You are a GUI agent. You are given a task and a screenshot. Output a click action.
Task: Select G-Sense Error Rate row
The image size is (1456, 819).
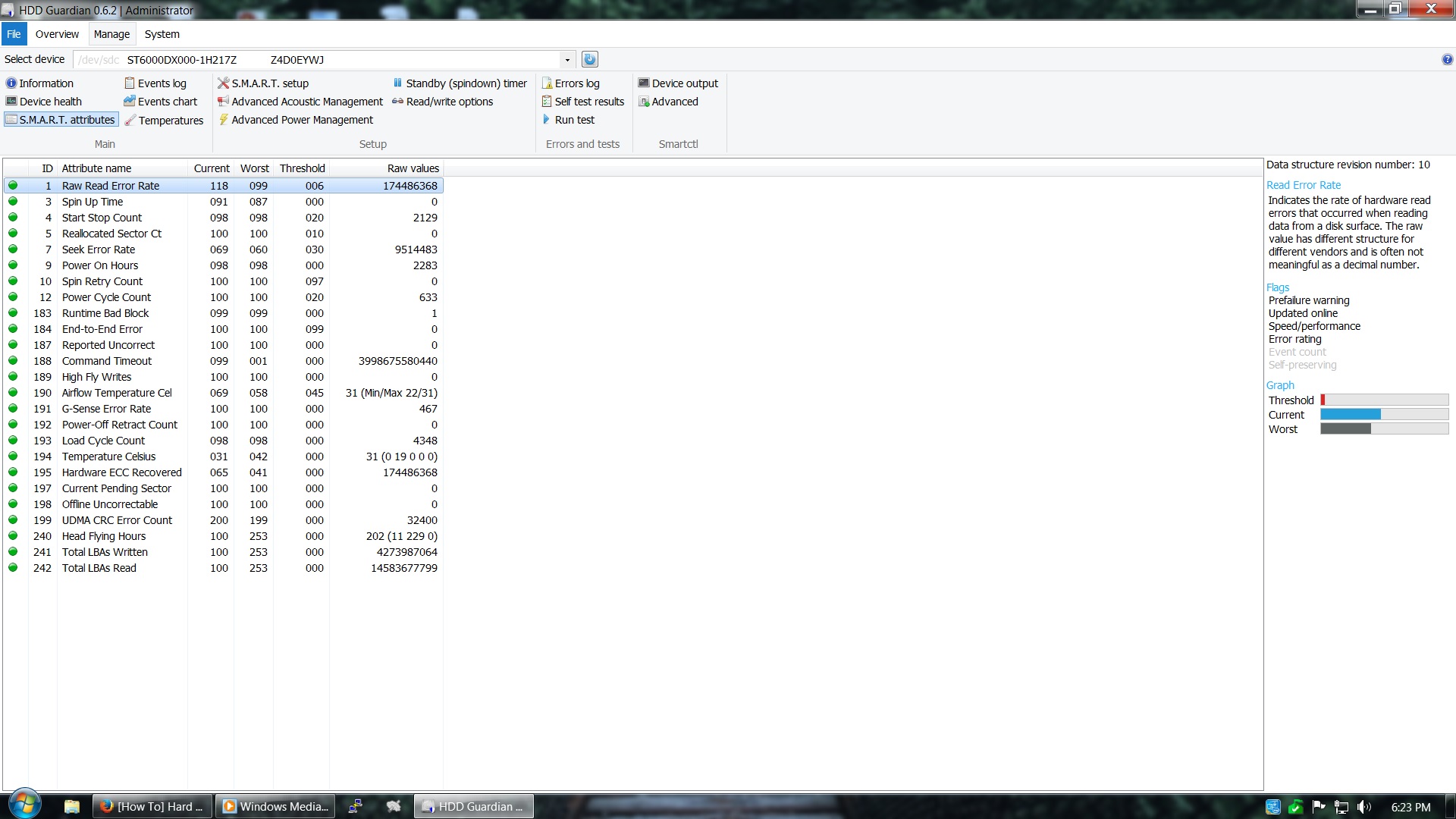(x=224, y=409)
